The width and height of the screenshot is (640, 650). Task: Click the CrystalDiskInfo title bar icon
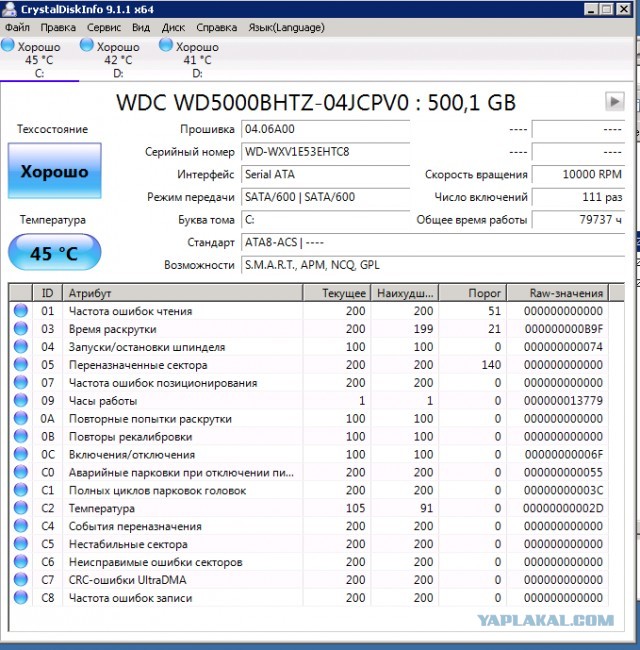[9, 9]
